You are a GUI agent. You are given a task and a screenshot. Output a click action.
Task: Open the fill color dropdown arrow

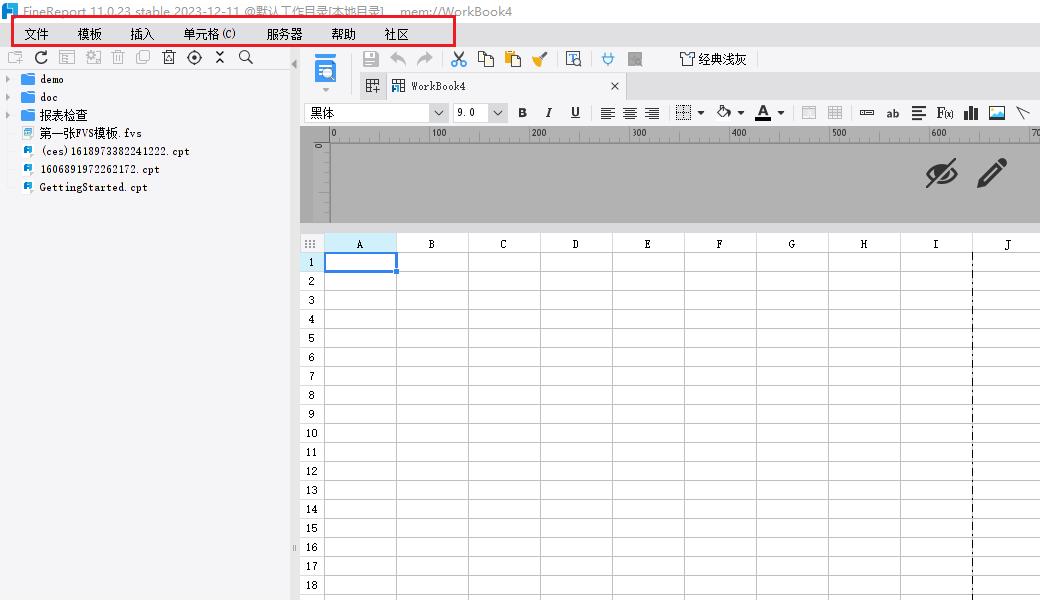pos(741,113)
